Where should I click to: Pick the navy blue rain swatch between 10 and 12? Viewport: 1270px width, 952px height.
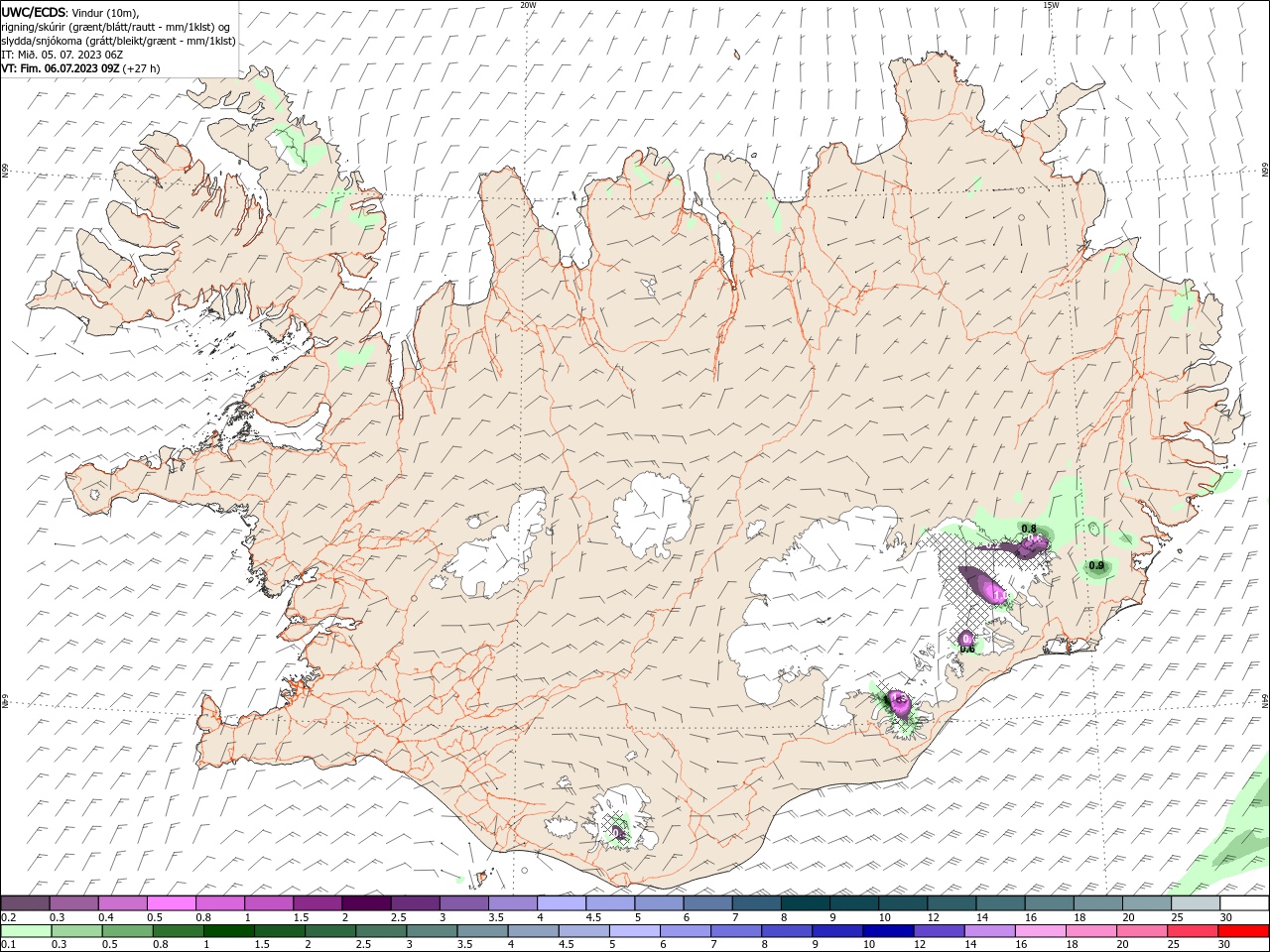(887, 931)
